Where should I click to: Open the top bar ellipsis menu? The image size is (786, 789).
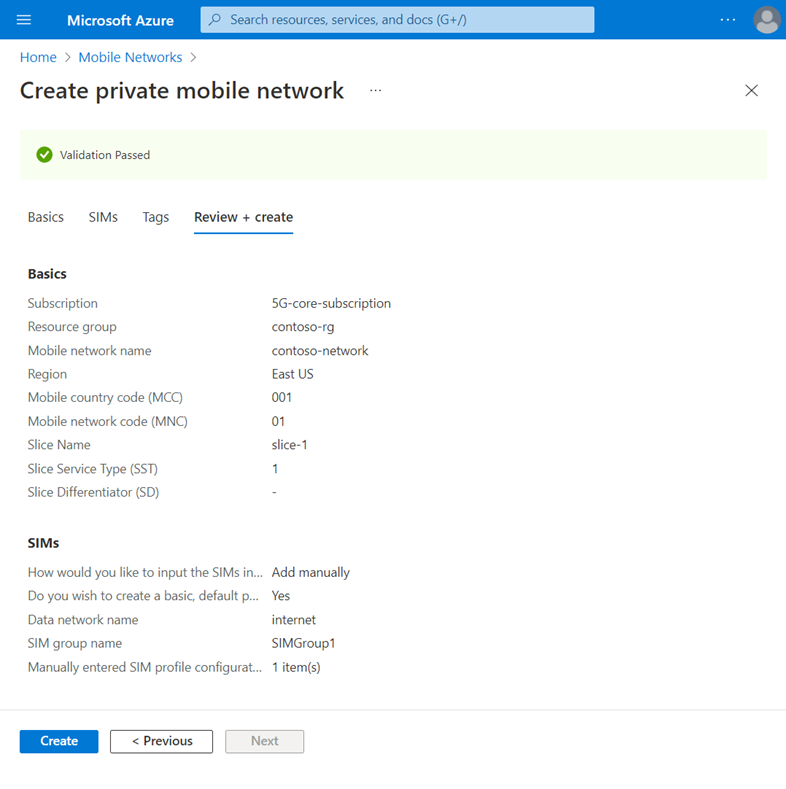click(728, 20)
